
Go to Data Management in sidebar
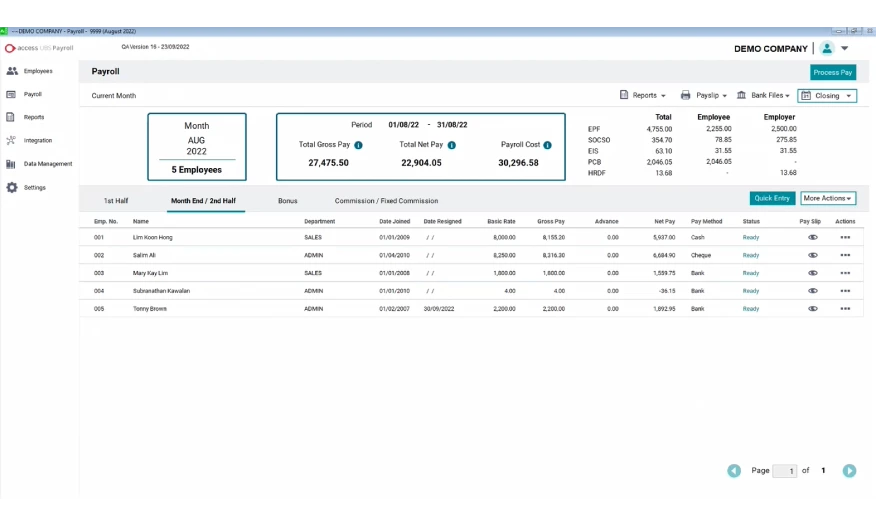click(47, 164)
